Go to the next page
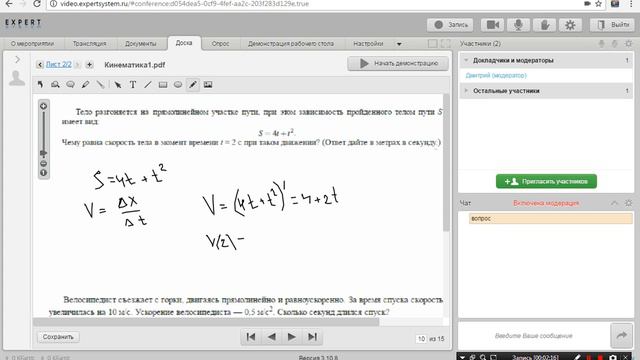Image resolution: width=640 pixels, height=360 pixels. click(291, 337)
